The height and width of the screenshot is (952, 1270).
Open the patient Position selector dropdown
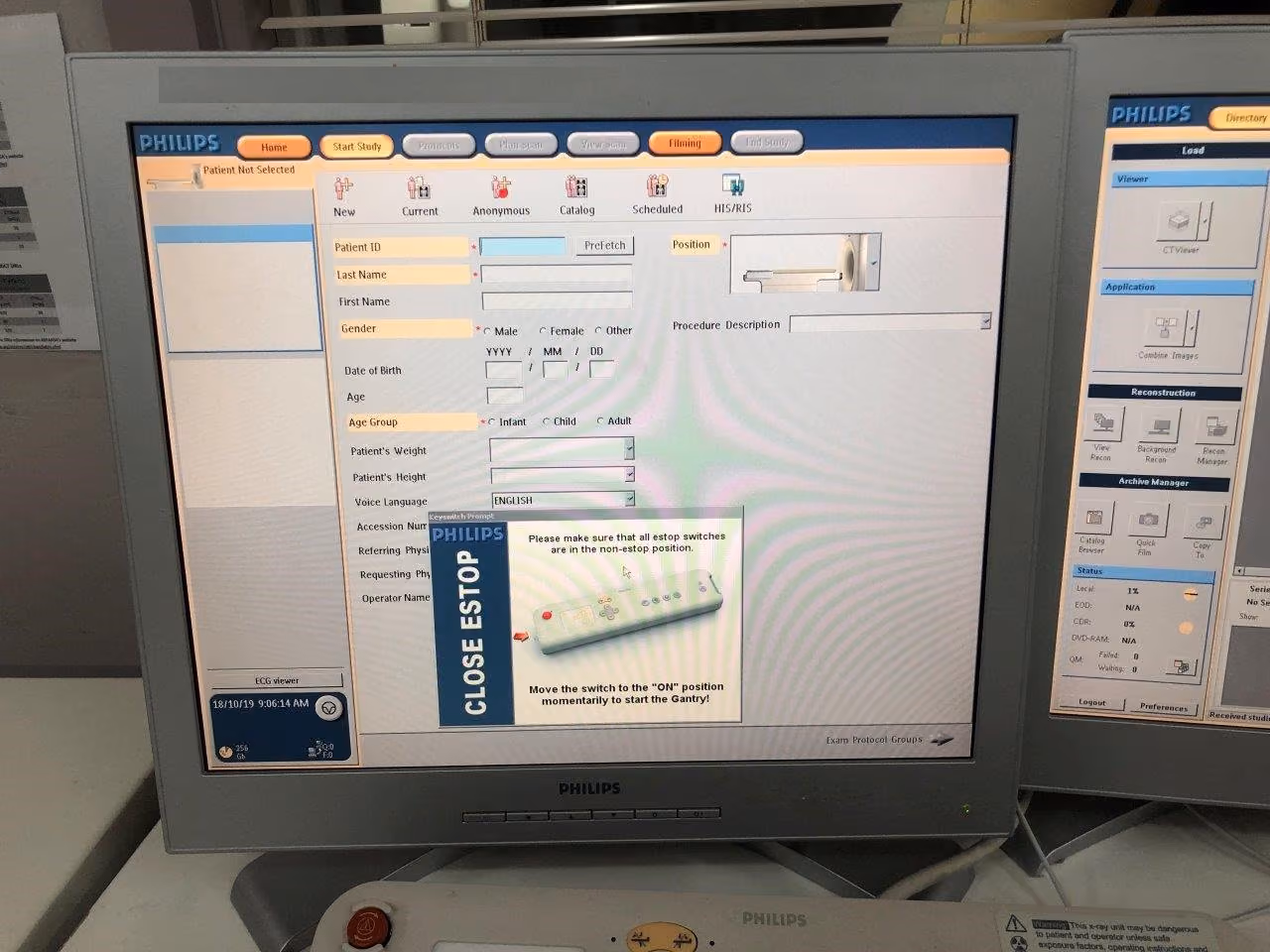coord(874,263)
